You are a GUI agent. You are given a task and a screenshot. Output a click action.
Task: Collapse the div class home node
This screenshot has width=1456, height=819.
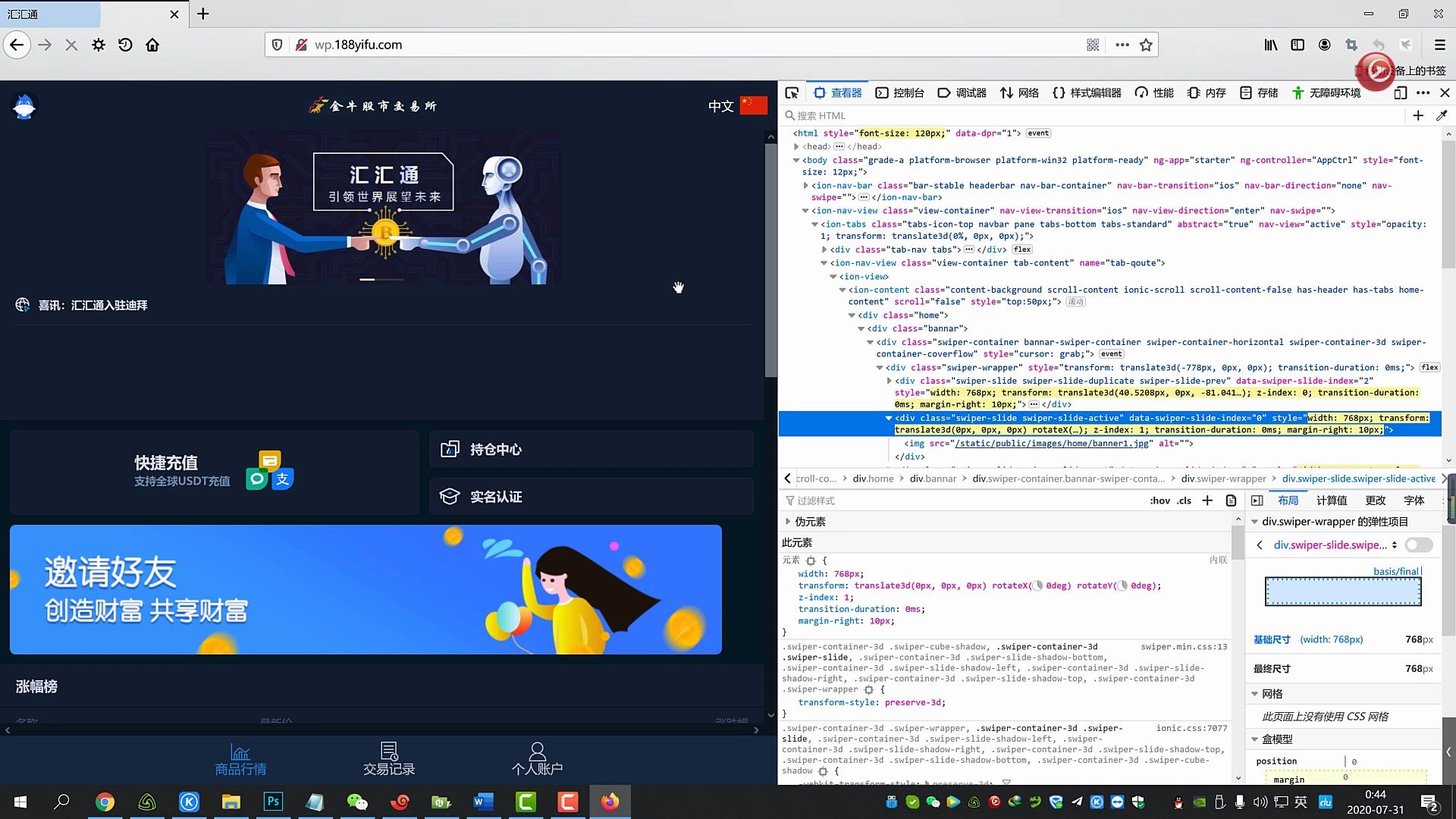[852, 315]
